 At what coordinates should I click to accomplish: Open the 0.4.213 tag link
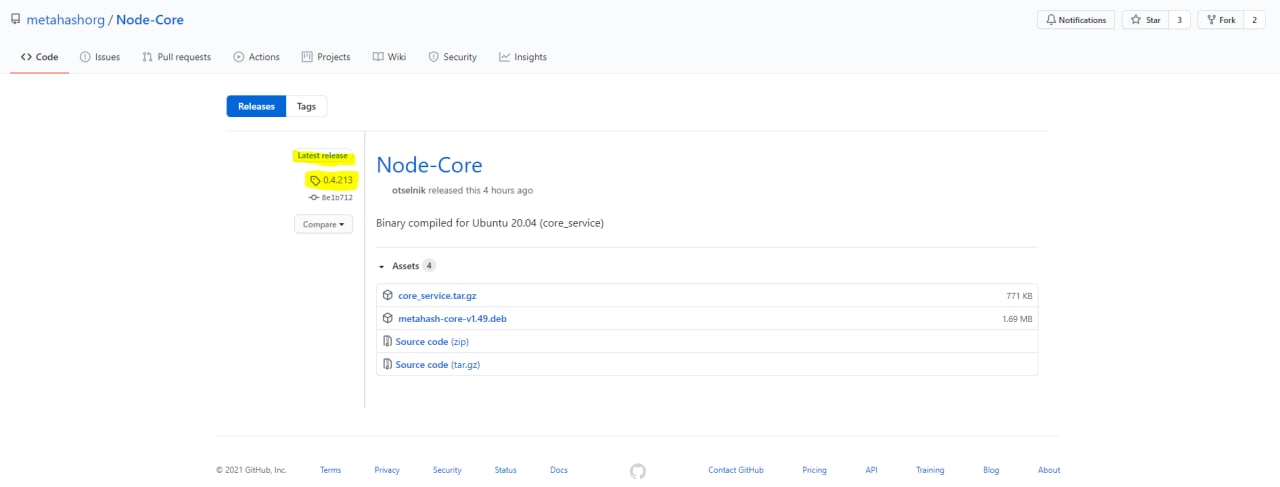coord(338,180)
